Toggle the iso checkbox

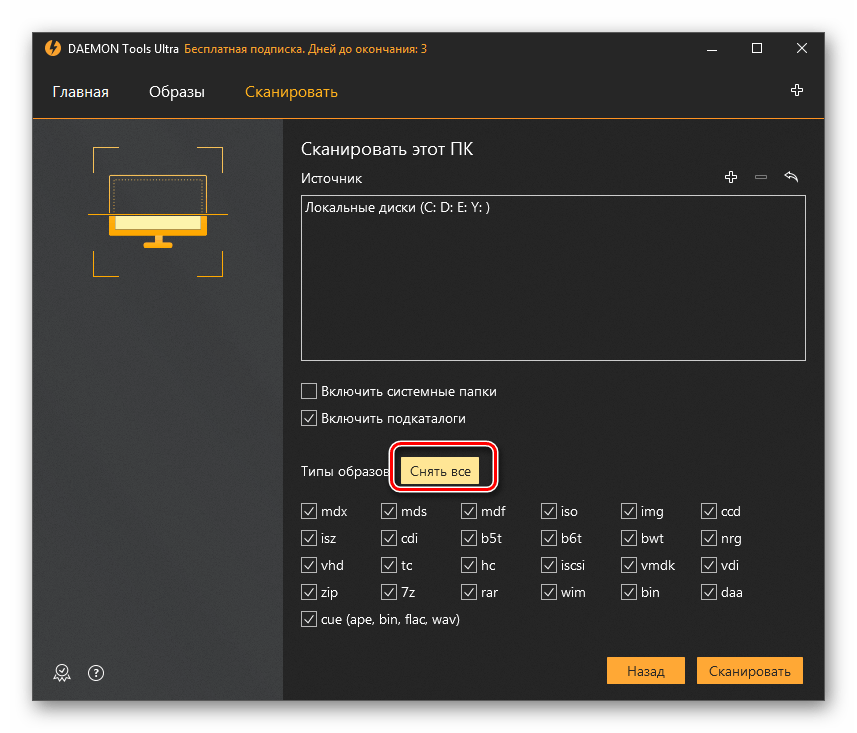(549, 511)
